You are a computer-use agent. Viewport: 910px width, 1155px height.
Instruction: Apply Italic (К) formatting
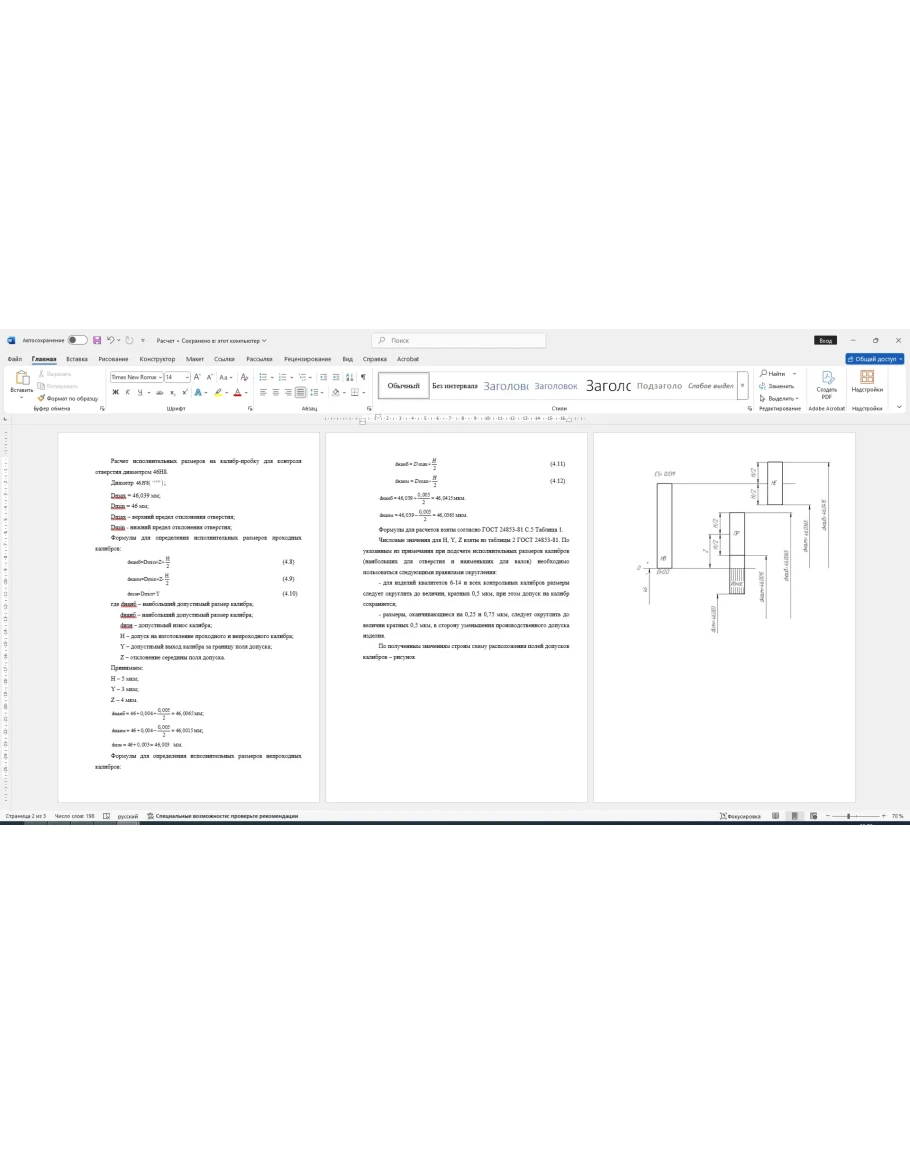click(x=128, y=392)
